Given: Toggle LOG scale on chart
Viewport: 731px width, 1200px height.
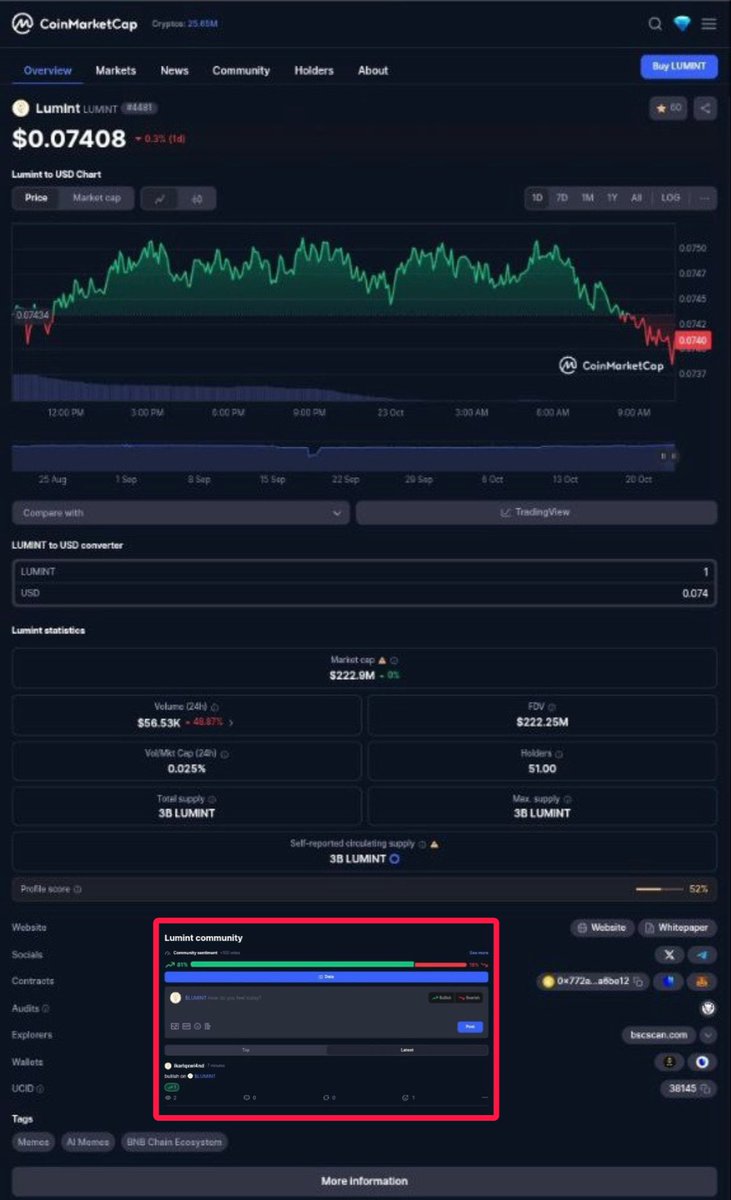Looking at the screenshot, I should pos(671,198).
